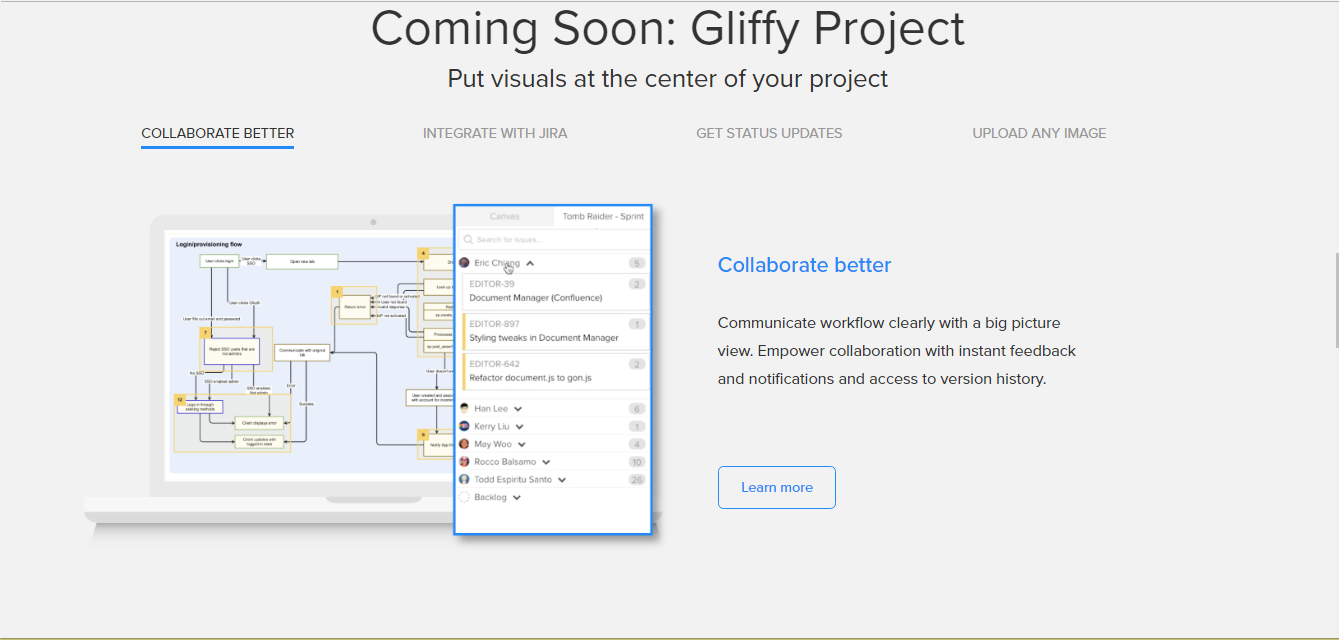Expand Han Lee's issues with the chevron
The image size is (1339, 640).
coord(518,409)
